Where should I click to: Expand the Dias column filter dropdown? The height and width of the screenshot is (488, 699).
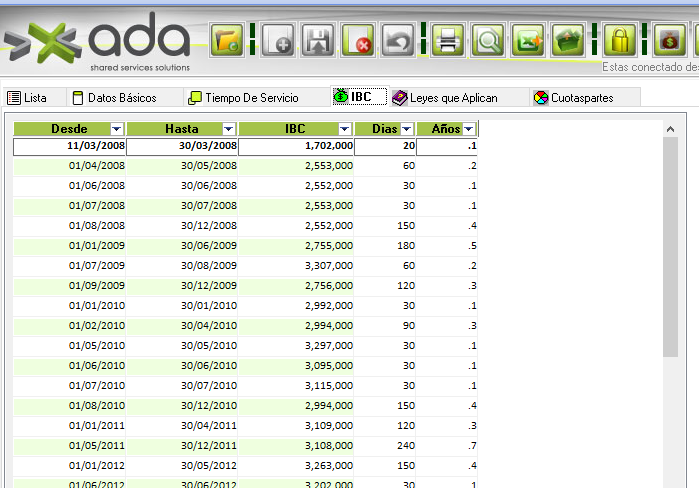[406, 129]
